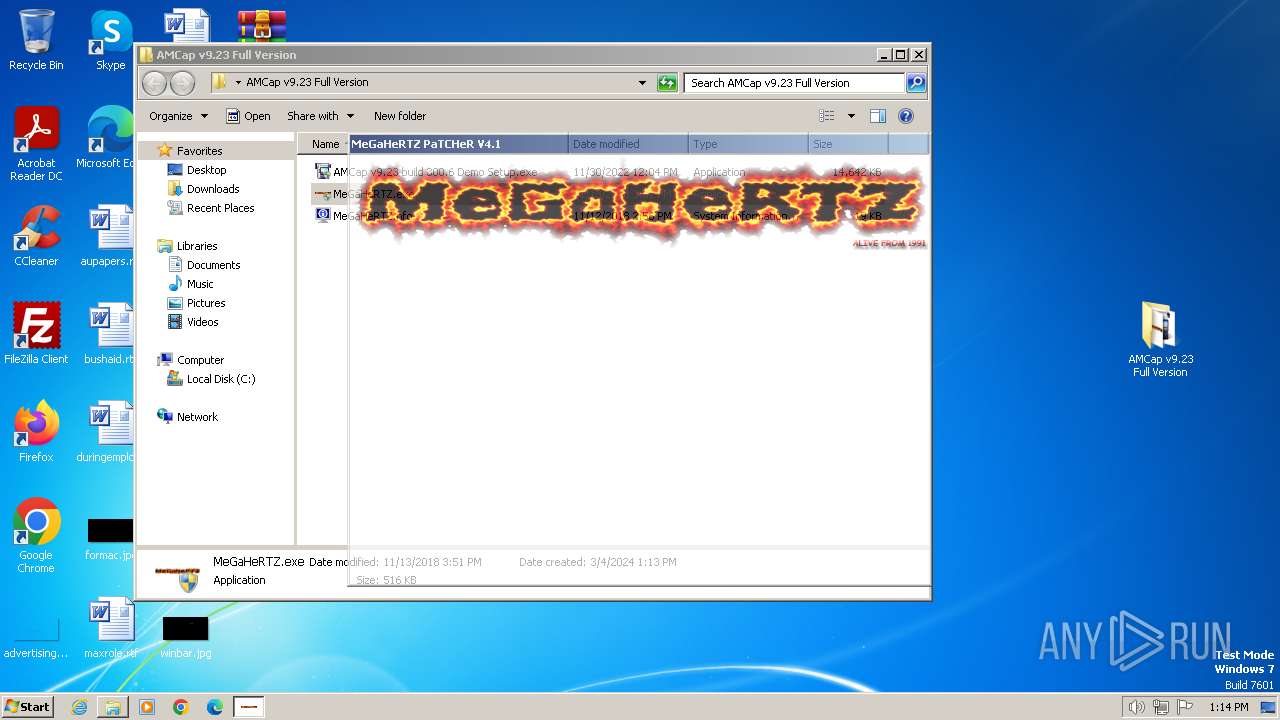Open the Videos library
Screen dimensions: 1280x720
202,322
